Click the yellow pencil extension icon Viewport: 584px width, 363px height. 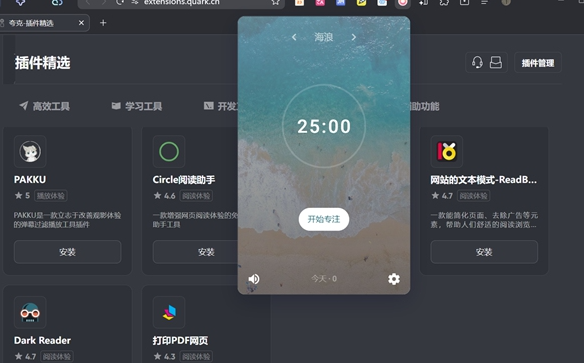tap(361, 2)
